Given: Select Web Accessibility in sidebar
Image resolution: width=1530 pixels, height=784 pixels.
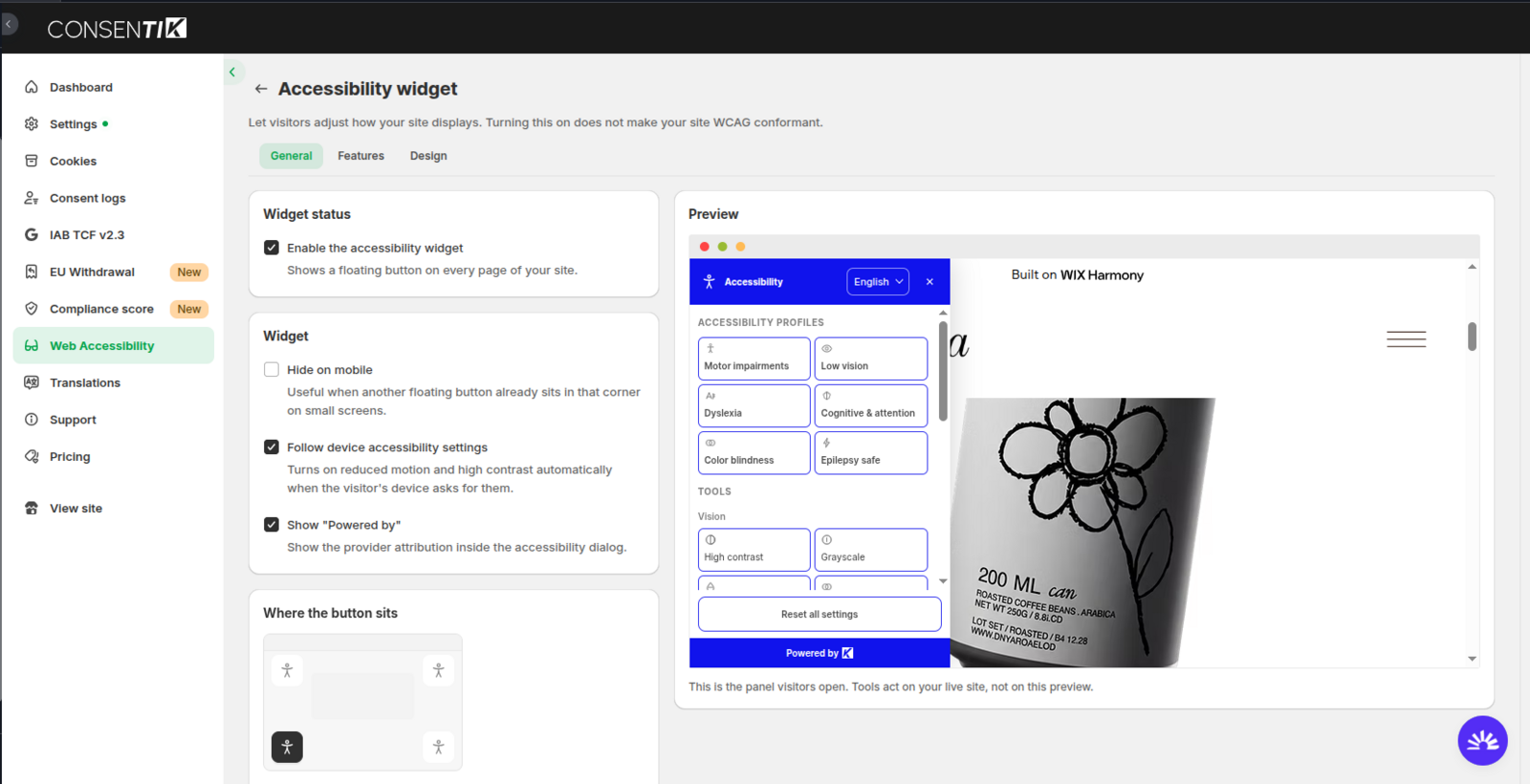Looking at the screenshot, I should pyautogui.click(x=113, y=346).
